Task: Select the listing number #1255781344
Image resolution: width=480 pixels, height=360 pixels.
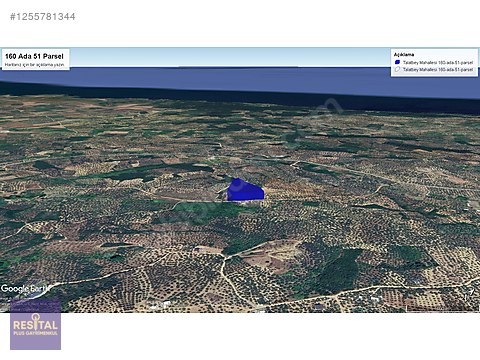Action: coord(43,17)
